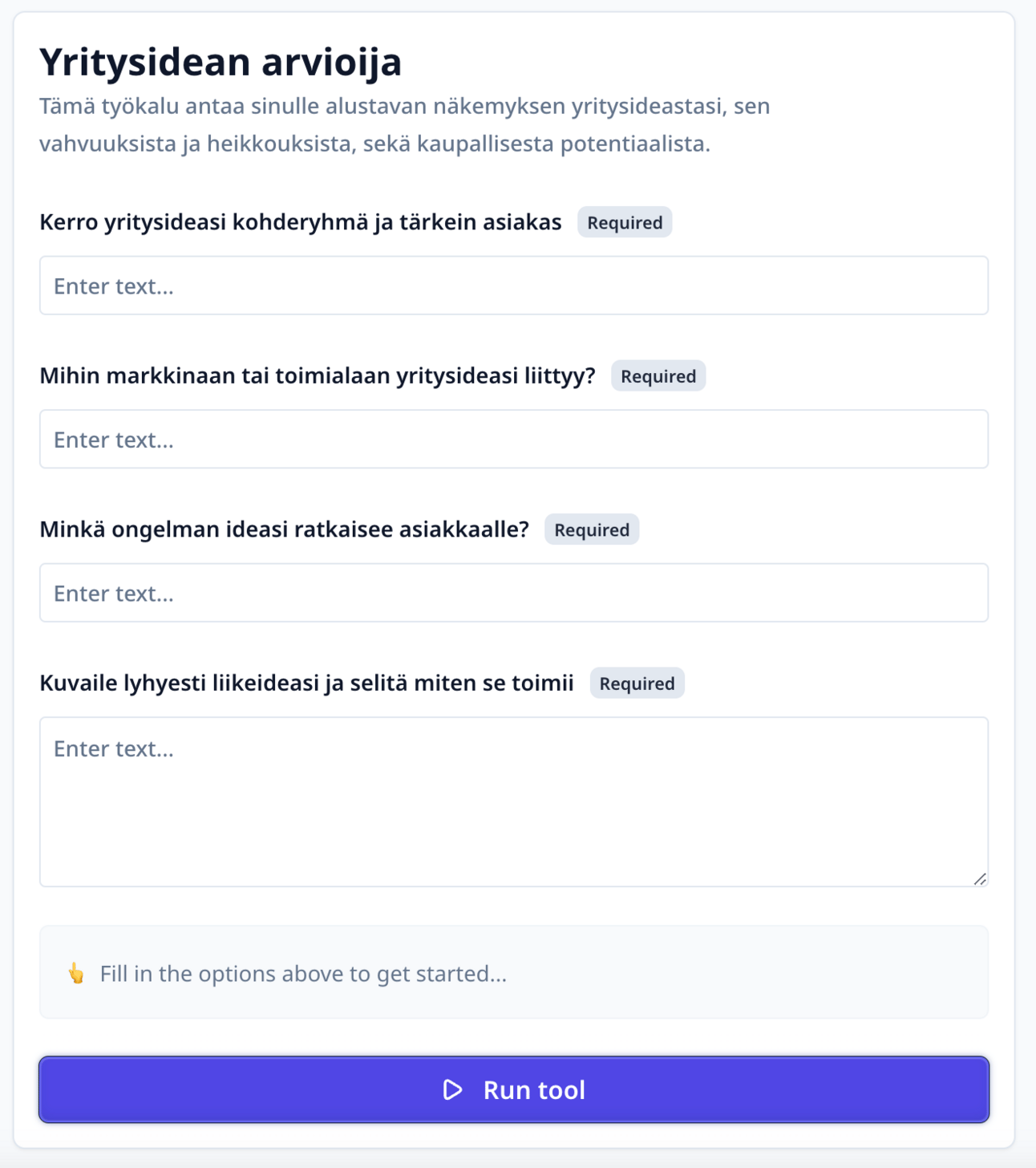
Task: Click the Kuvaile lyhyesti liikeideasi label
Action: 306,683
